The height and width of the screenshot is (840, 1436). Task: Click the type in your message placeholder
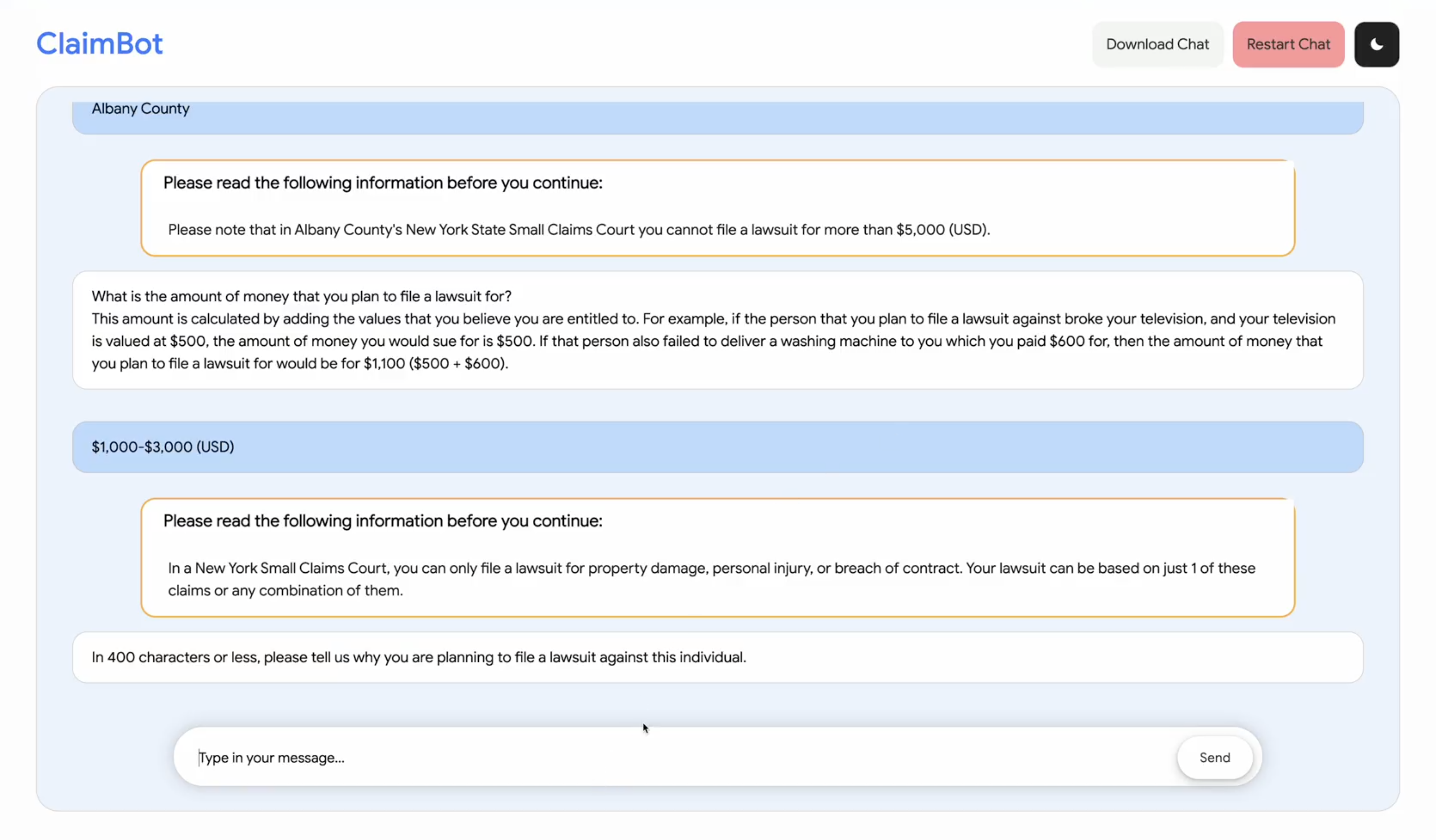272,757
